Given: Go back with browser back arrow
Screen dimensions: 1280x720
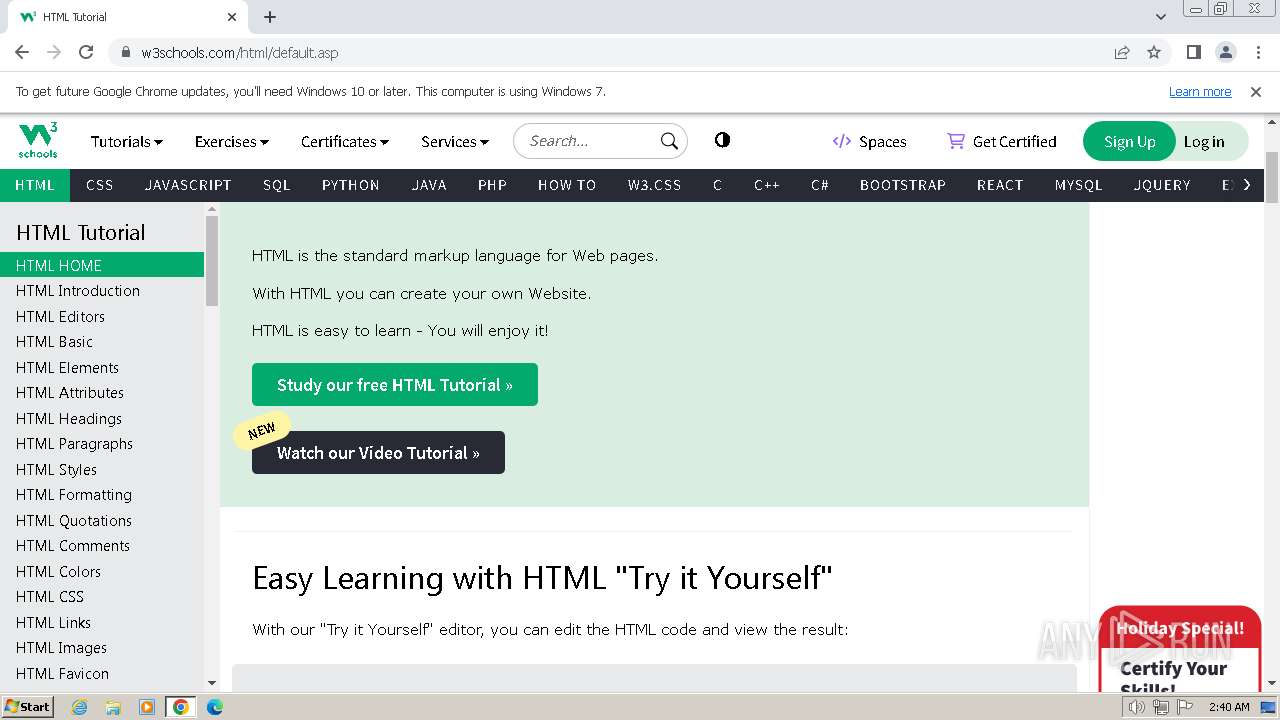Looking at the screenshot, I should [22, 52].
